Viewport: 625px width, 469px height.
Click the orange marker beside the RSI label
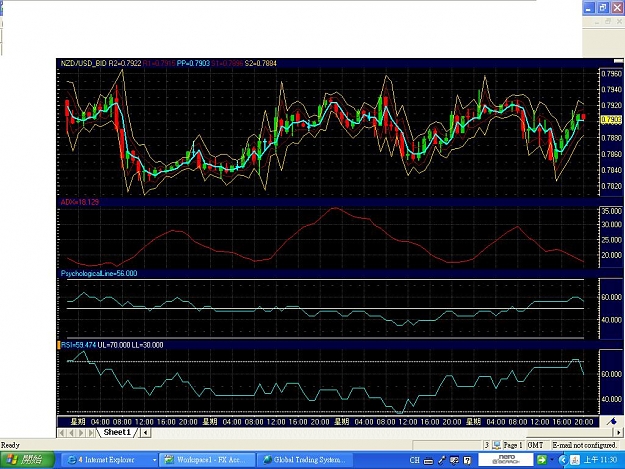pos(59,345)
